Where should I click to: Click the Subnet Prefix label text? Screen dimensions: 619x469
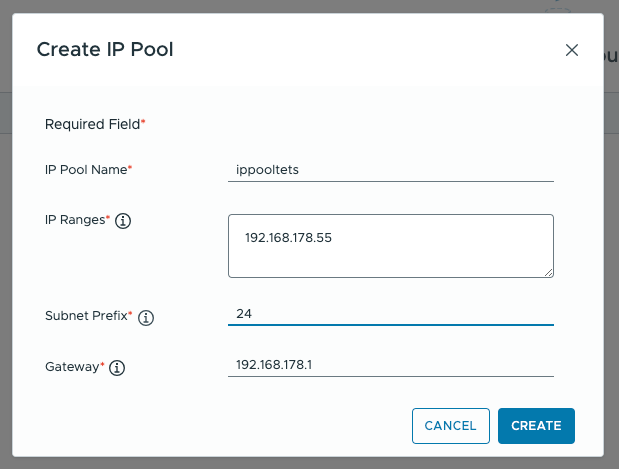88,316
